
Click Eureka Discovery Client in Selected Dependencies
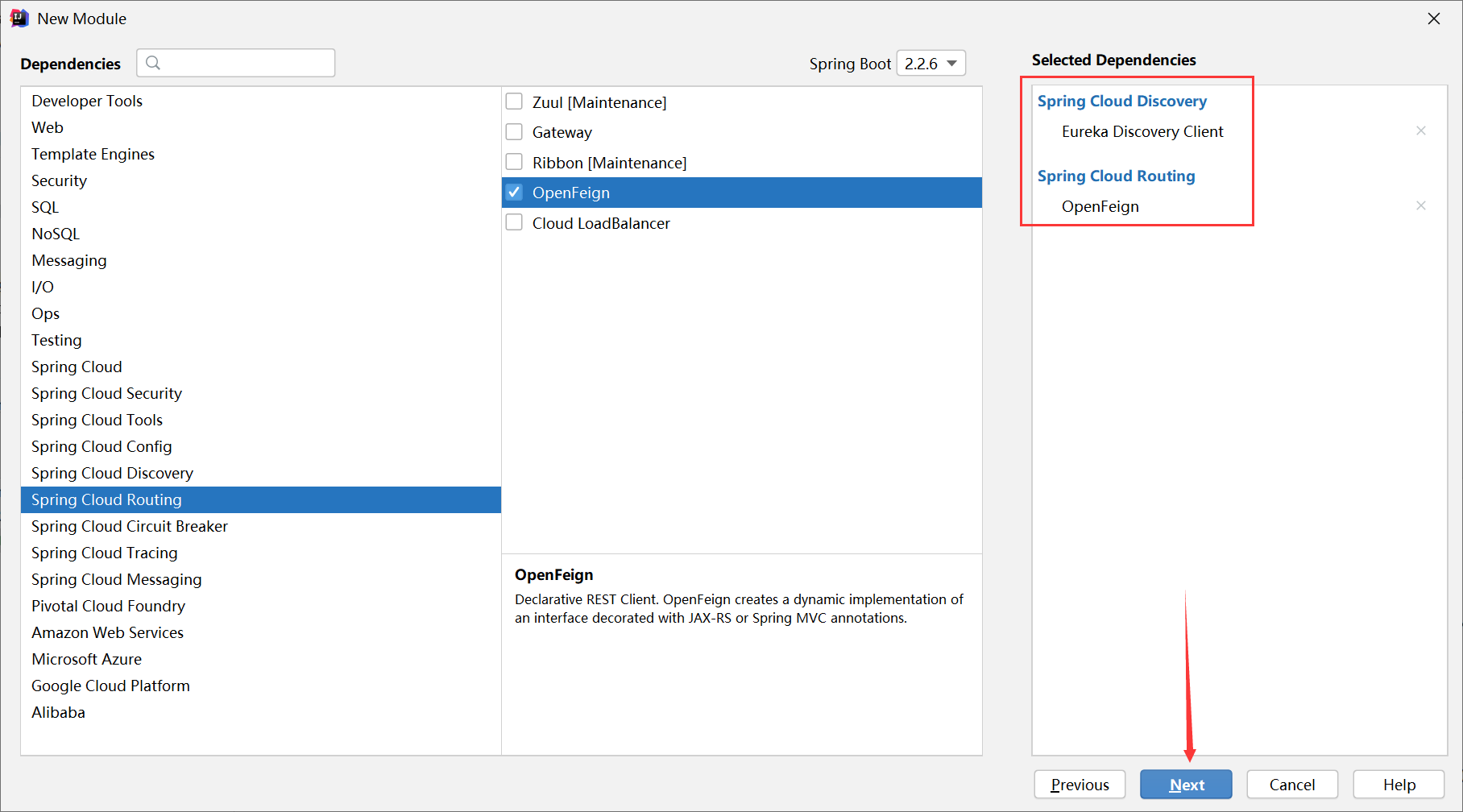pyautogui.click(x=1142, y=131)
